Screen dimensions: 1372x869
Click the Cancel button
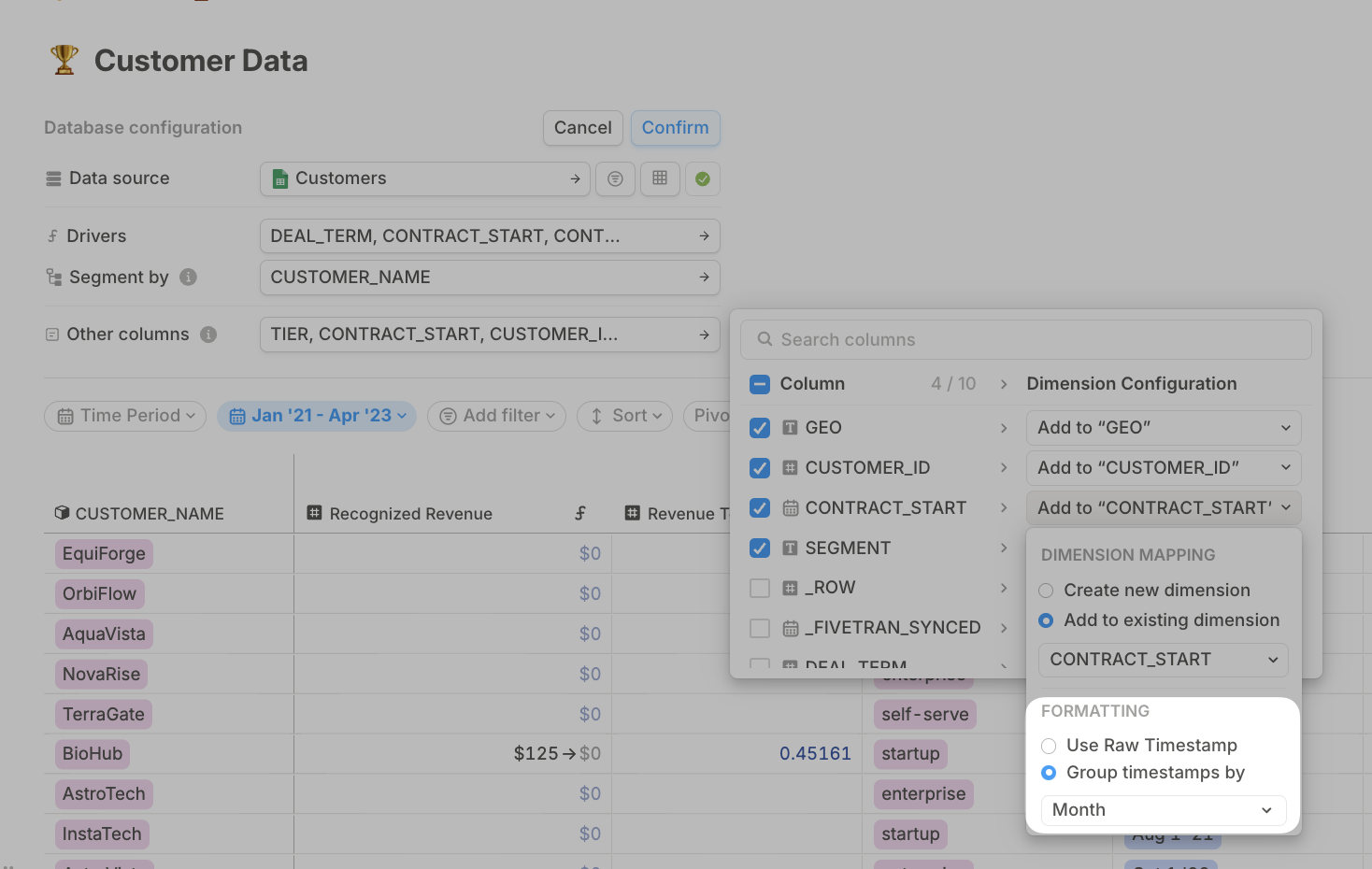[583, 128]
